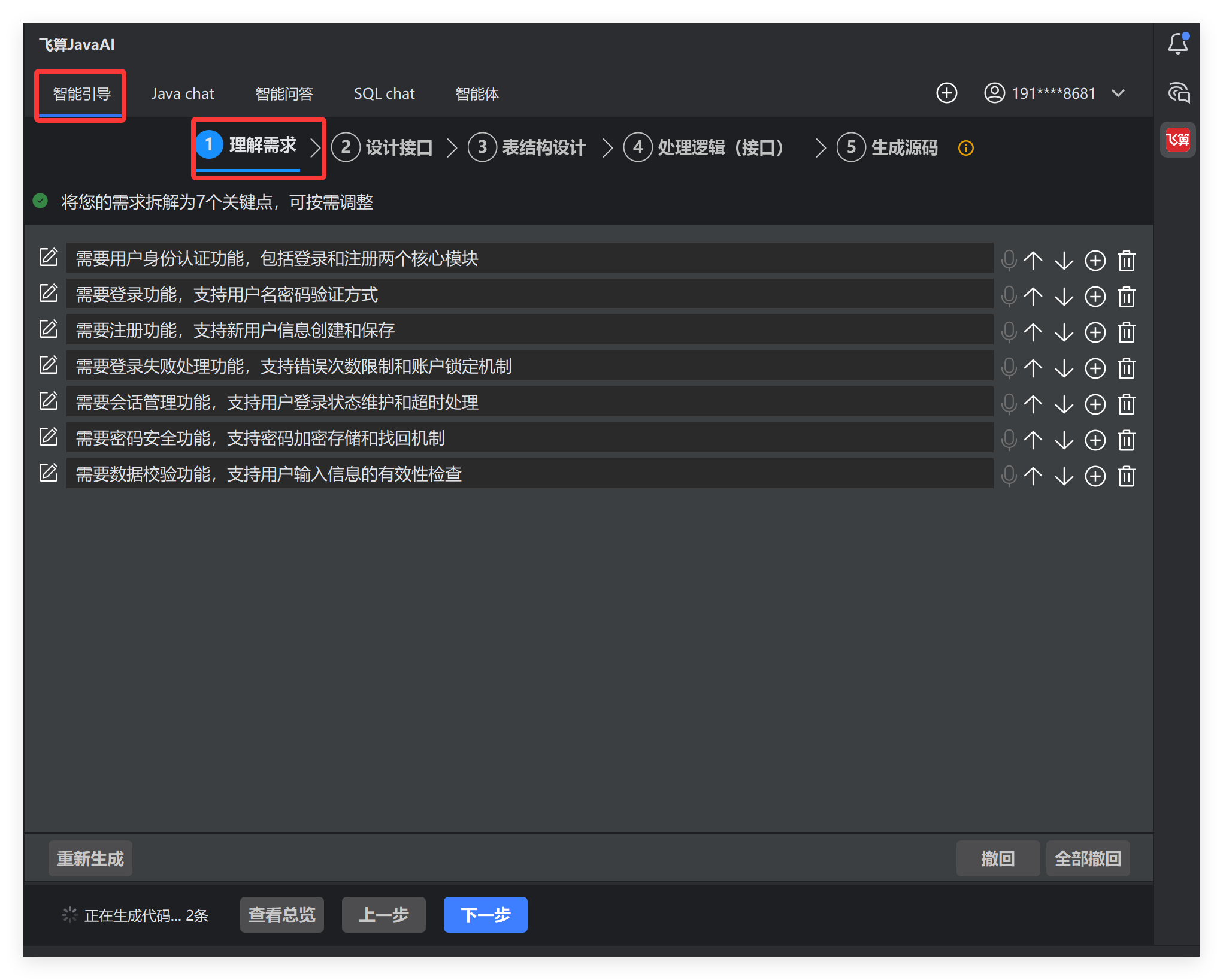Click the orange info icon beside 生成源码
Viewport: 1223px width, 980px height.
(x=965, y=148)
